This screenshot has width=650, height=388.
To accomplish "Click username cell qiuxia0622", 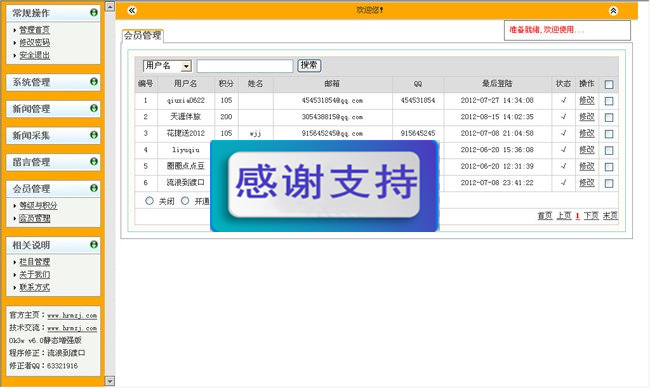I will [186, 100].
